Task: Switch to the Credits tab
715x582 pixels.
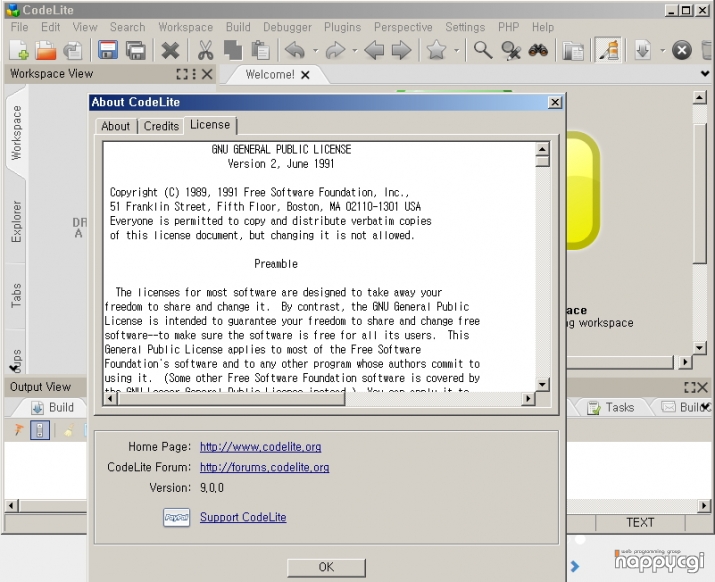Action: point(161,126)
